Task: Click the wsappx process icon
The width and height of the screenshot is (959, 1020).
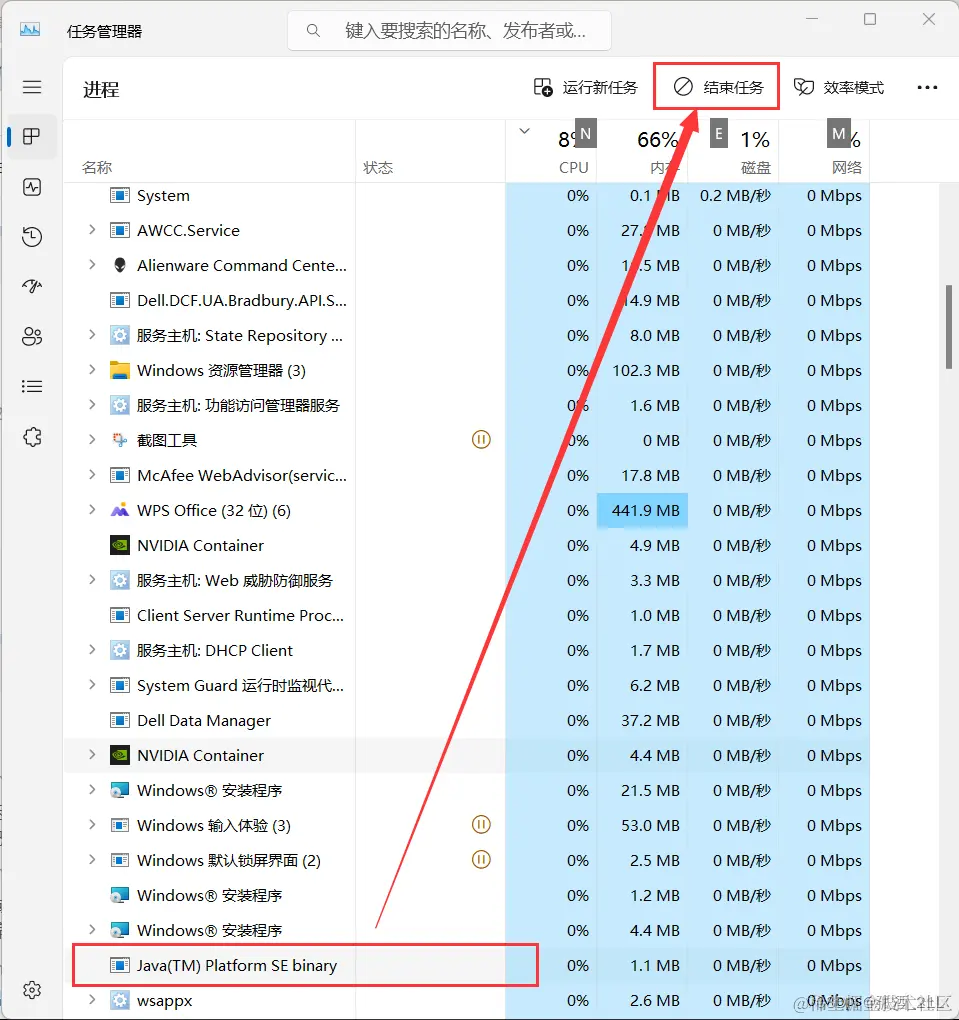Action: click(x=120, y=1000)
